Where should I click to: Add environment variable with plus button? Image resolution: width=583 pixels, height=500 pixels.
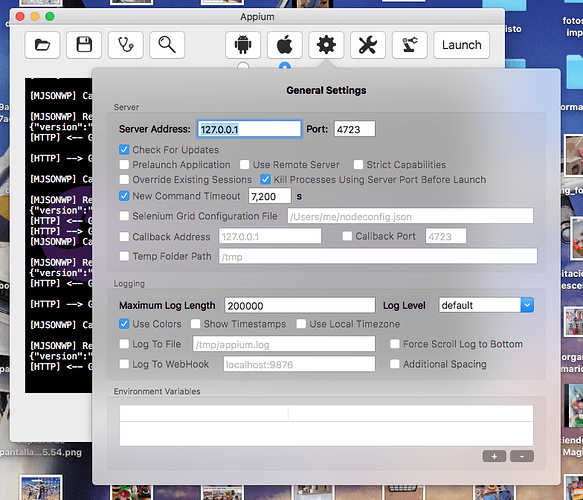[494, 456]
